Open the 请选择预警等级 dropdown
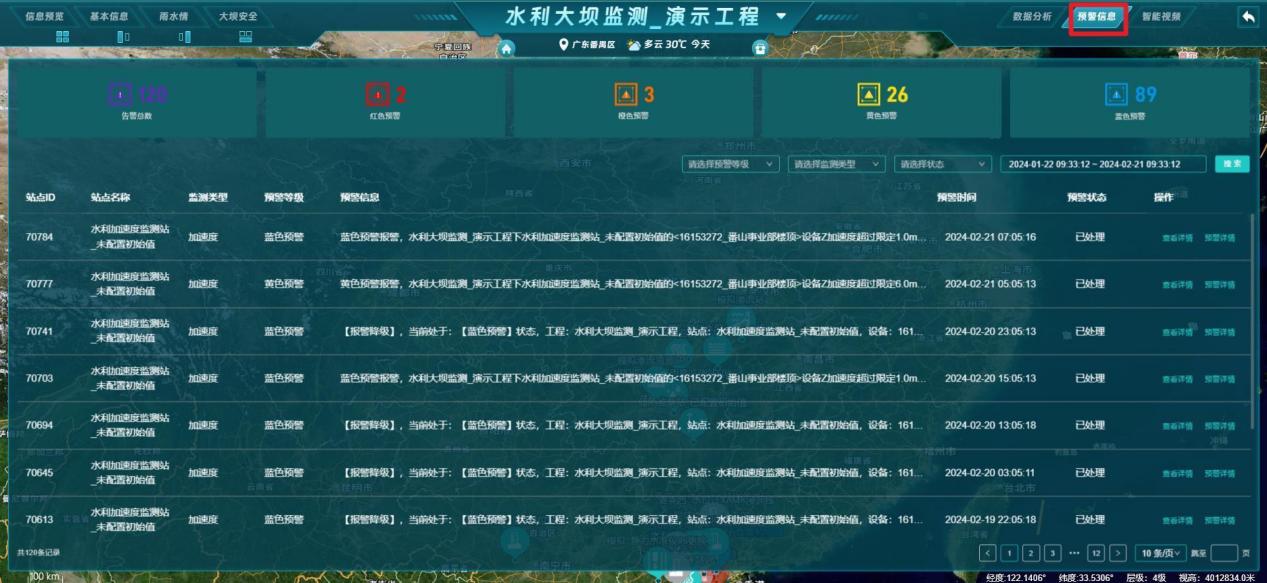The height and width of the screenshot is (583, 1267). pyautogui.click(x=730, y=164)
